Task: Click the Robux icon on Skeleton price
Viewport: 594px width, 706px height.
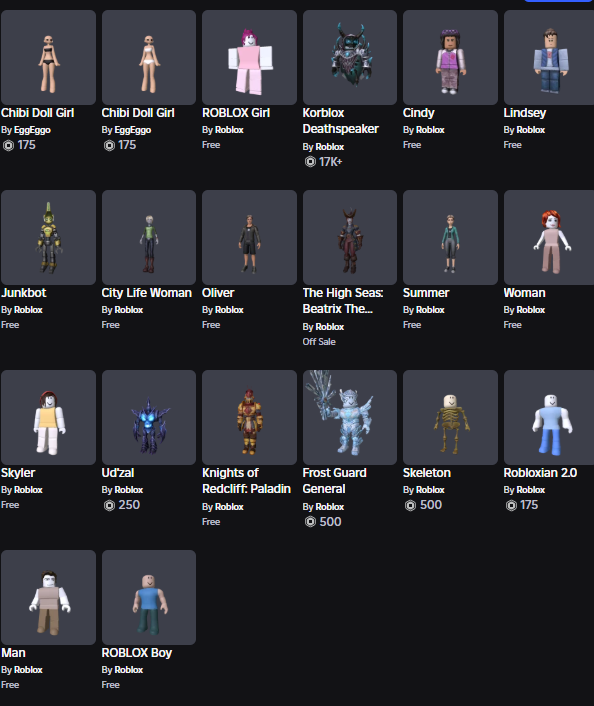Action: click(410, 505)
